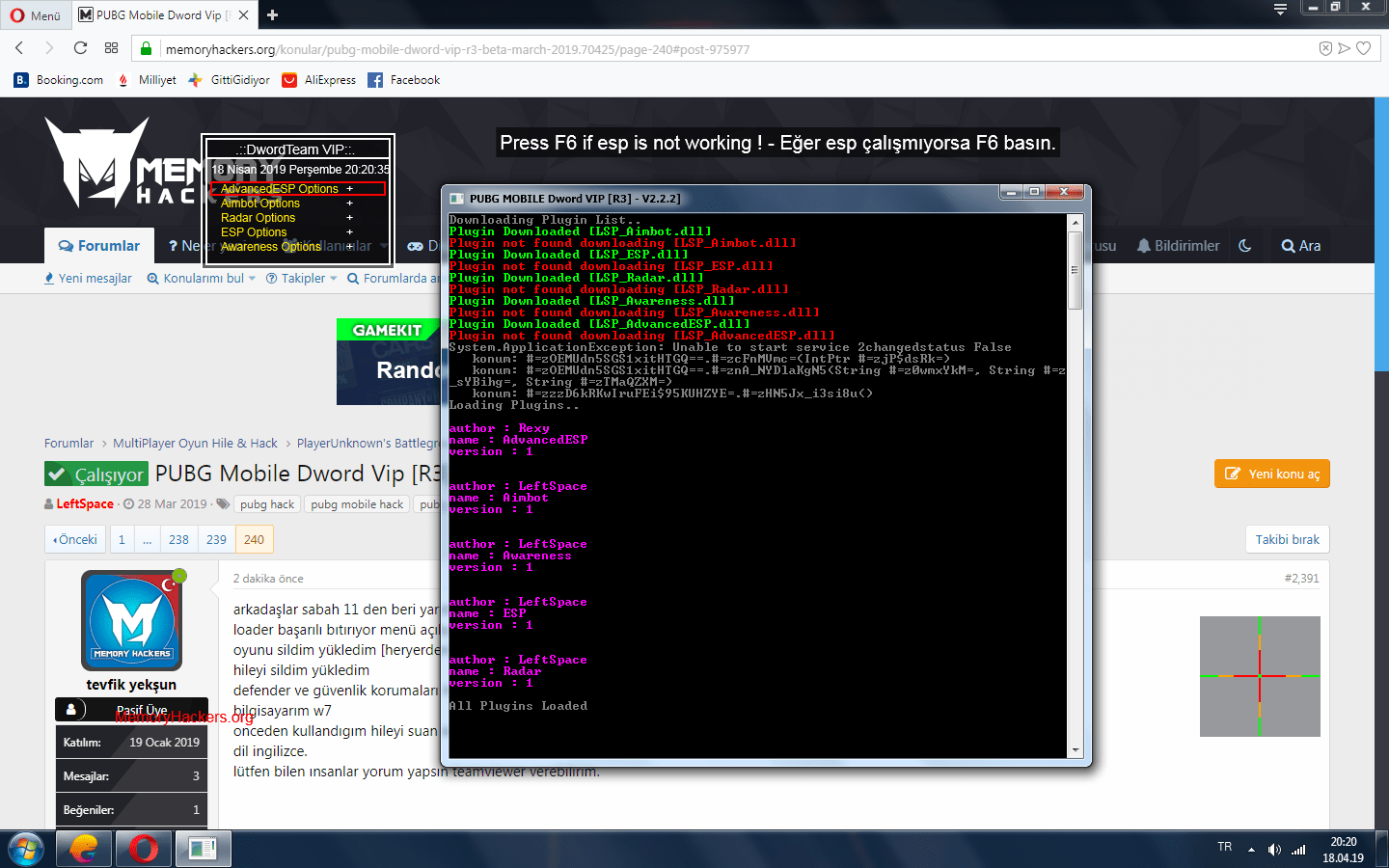Open AliExpress bookmark
Screen dimensions: 1389x868
319,80
